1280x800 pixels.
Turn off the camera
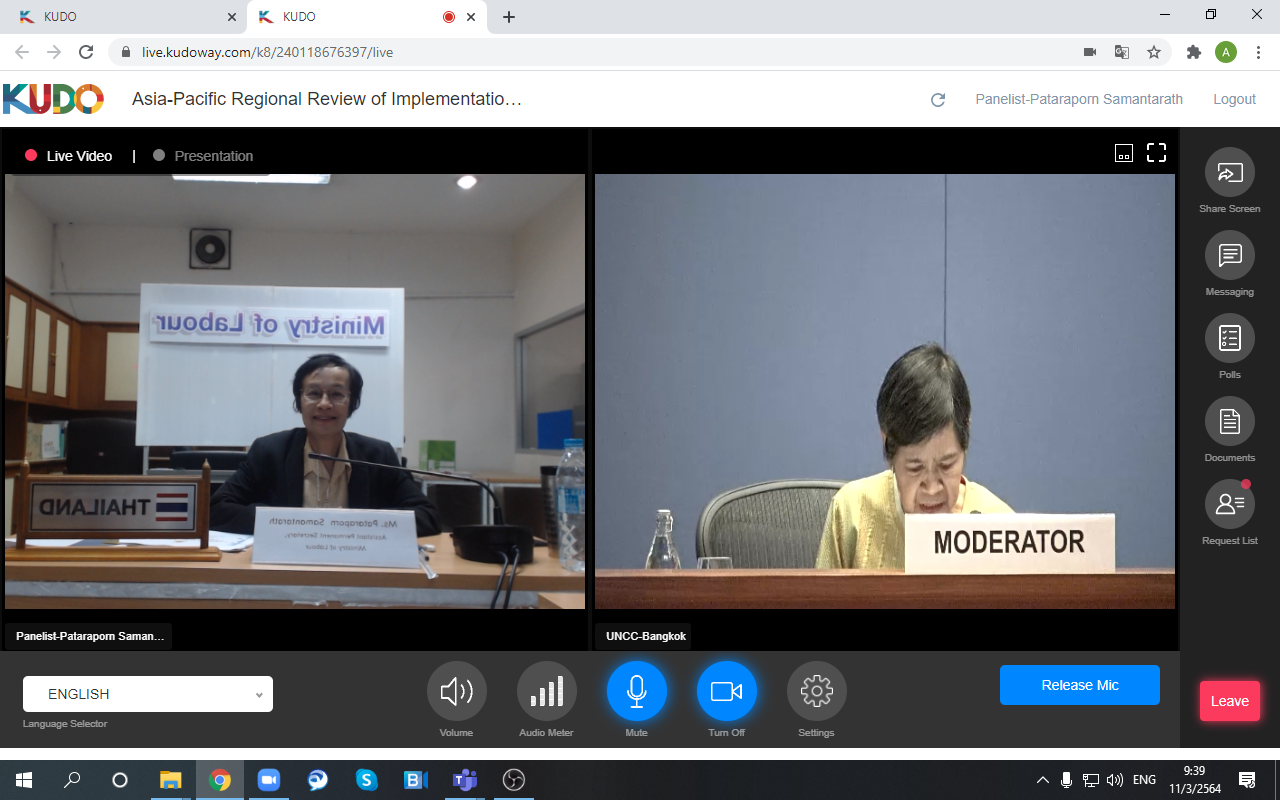click(726, 691)
